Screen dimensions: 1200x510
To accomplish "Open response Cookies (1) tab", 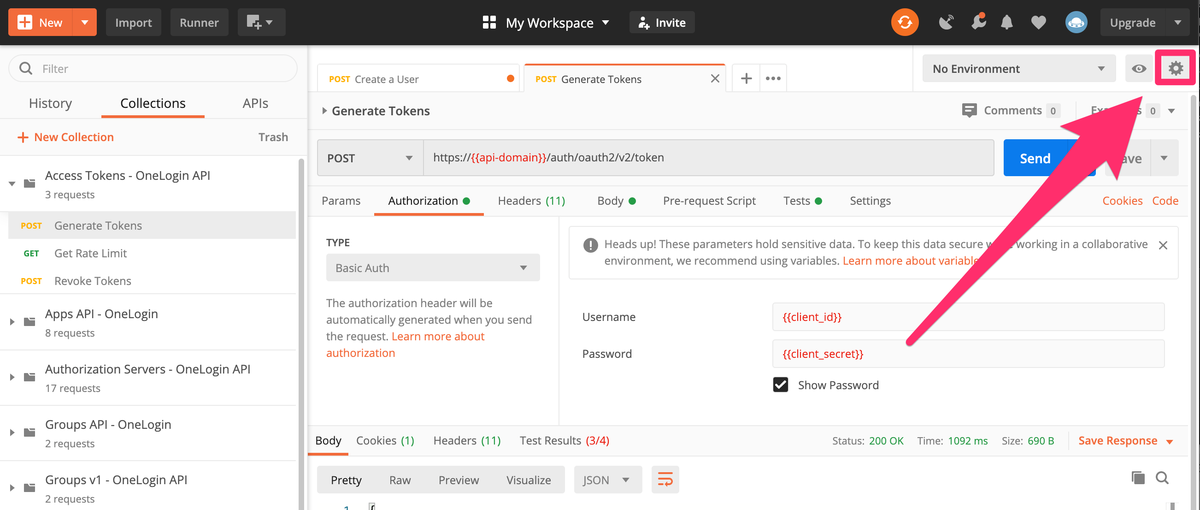I will (385, 440).
